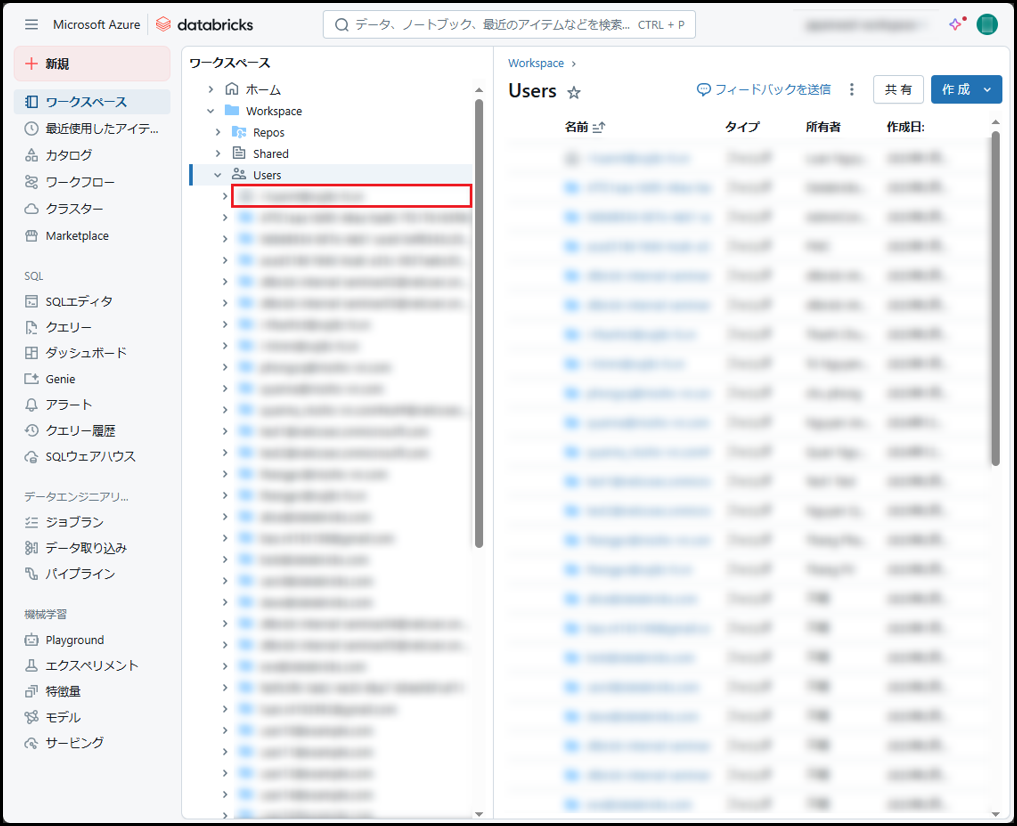Open the 作成 dropdown arrow

point(988,89)
